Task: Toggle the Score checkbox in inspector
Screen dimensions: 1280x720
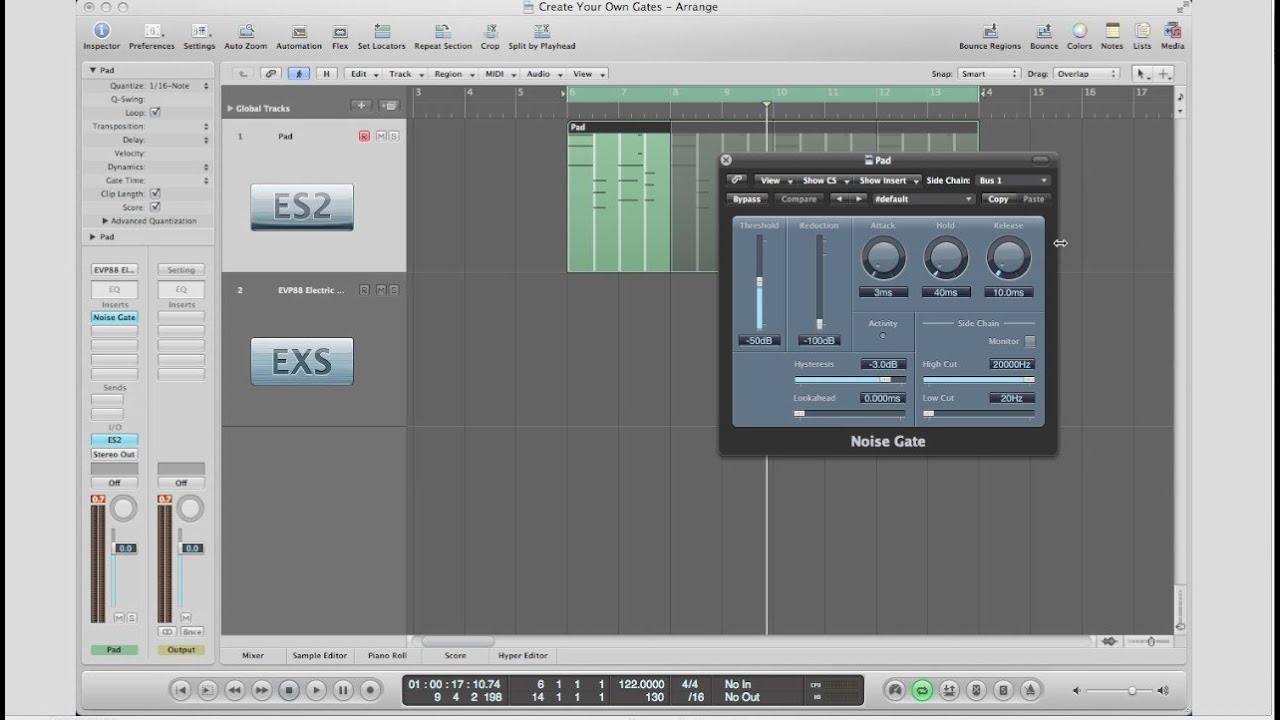Action: pos(155,207)
